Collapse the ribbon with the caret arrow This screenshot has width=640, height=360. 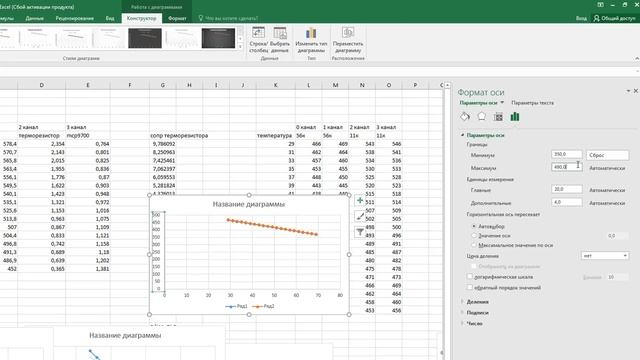pyautogui.click(x=637, y=59)
